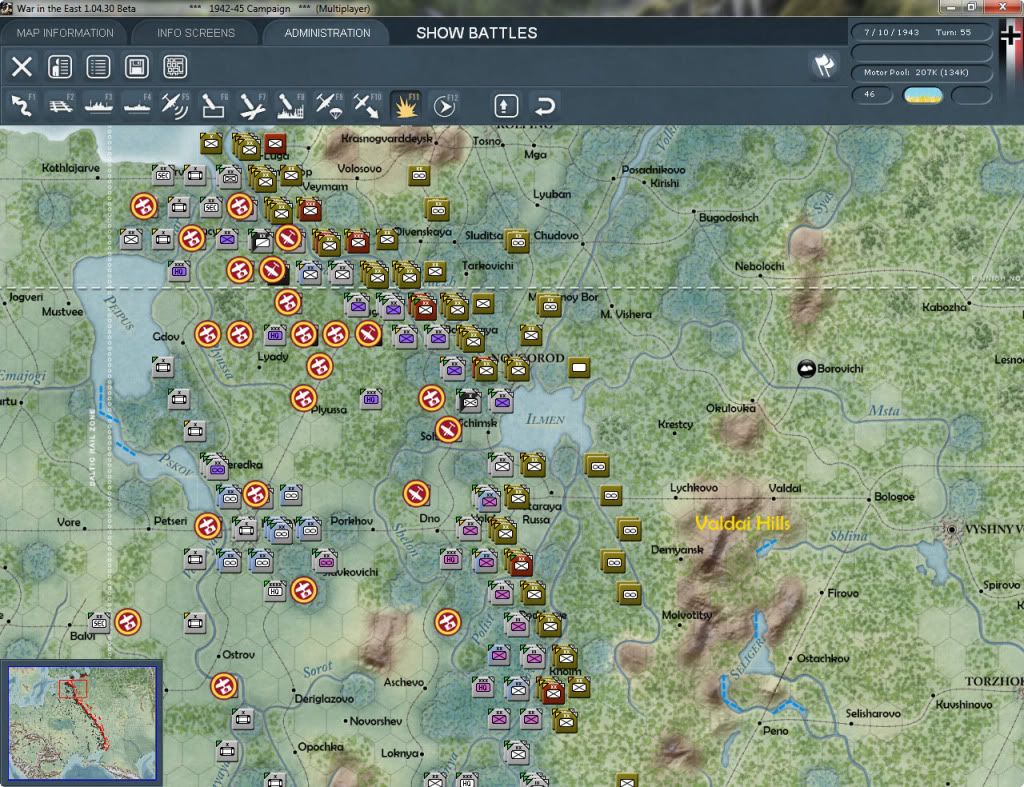Click the minimap overview of the front
This screenshot has height=787, width=1024.
pyautogui.click(x=82, y=722)
